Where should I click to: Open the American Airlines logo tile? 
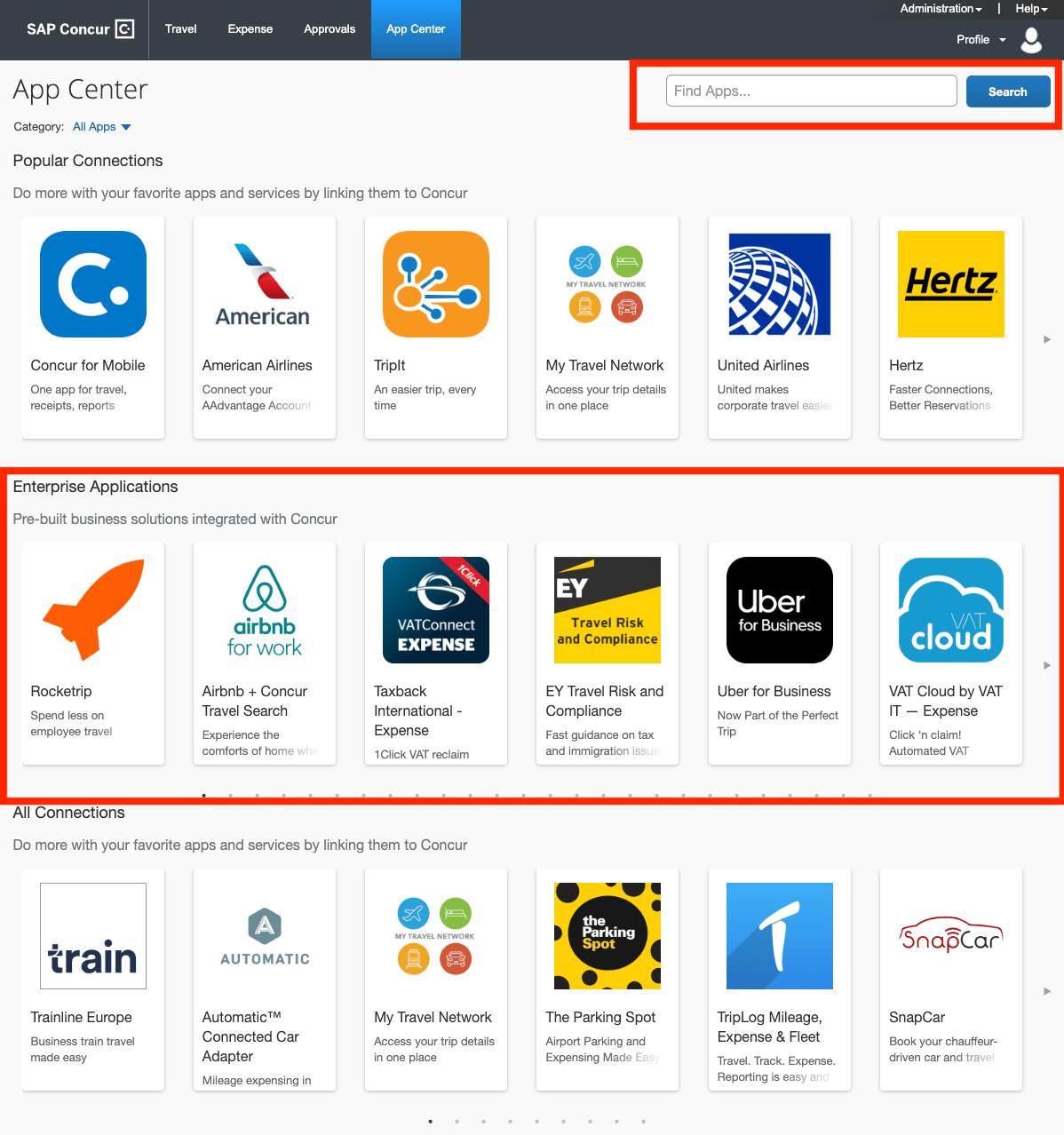[265, 284]
